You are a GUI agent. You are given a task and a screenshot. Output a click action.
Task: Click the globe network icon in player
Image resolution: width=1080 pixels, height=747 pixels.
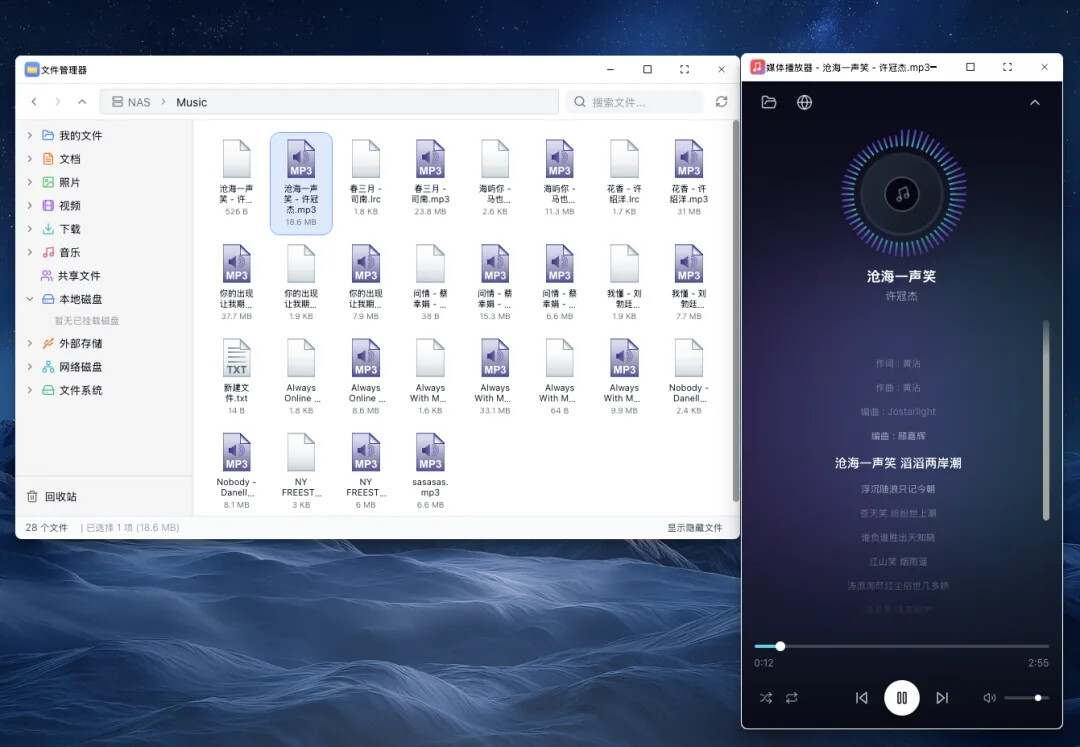pos(804,102)
